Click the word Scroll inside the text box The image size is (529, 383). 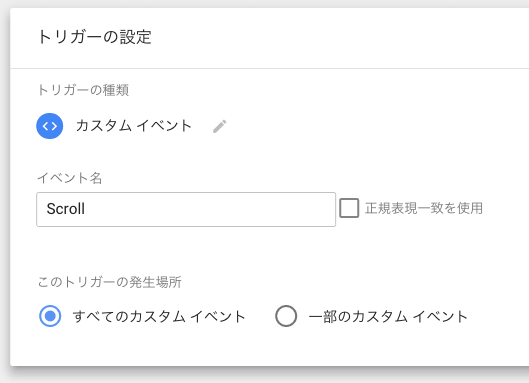click(x=65, y=209)
